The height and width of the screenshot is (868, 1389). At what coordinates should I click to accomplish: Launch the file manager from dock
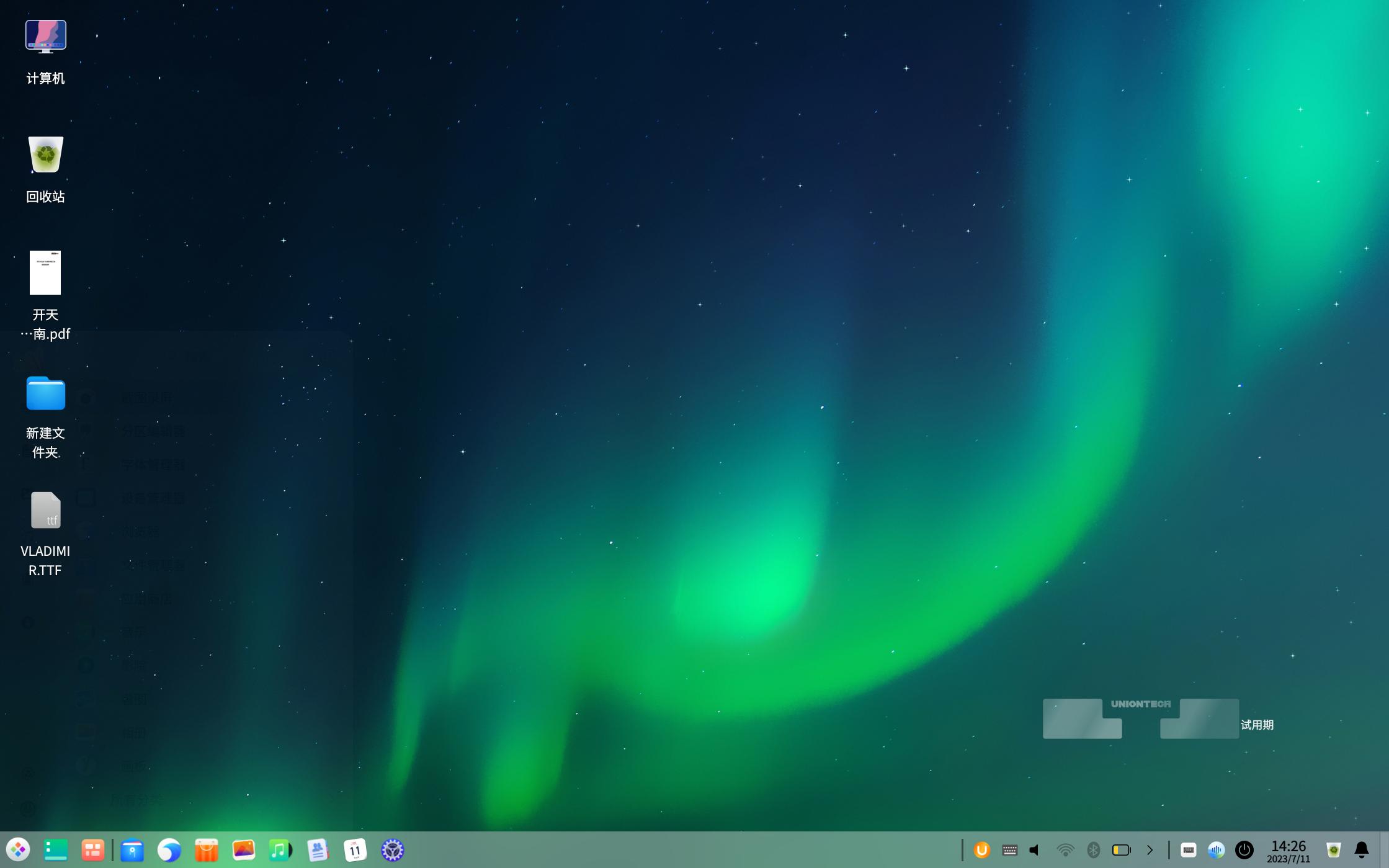coord(132,849)
